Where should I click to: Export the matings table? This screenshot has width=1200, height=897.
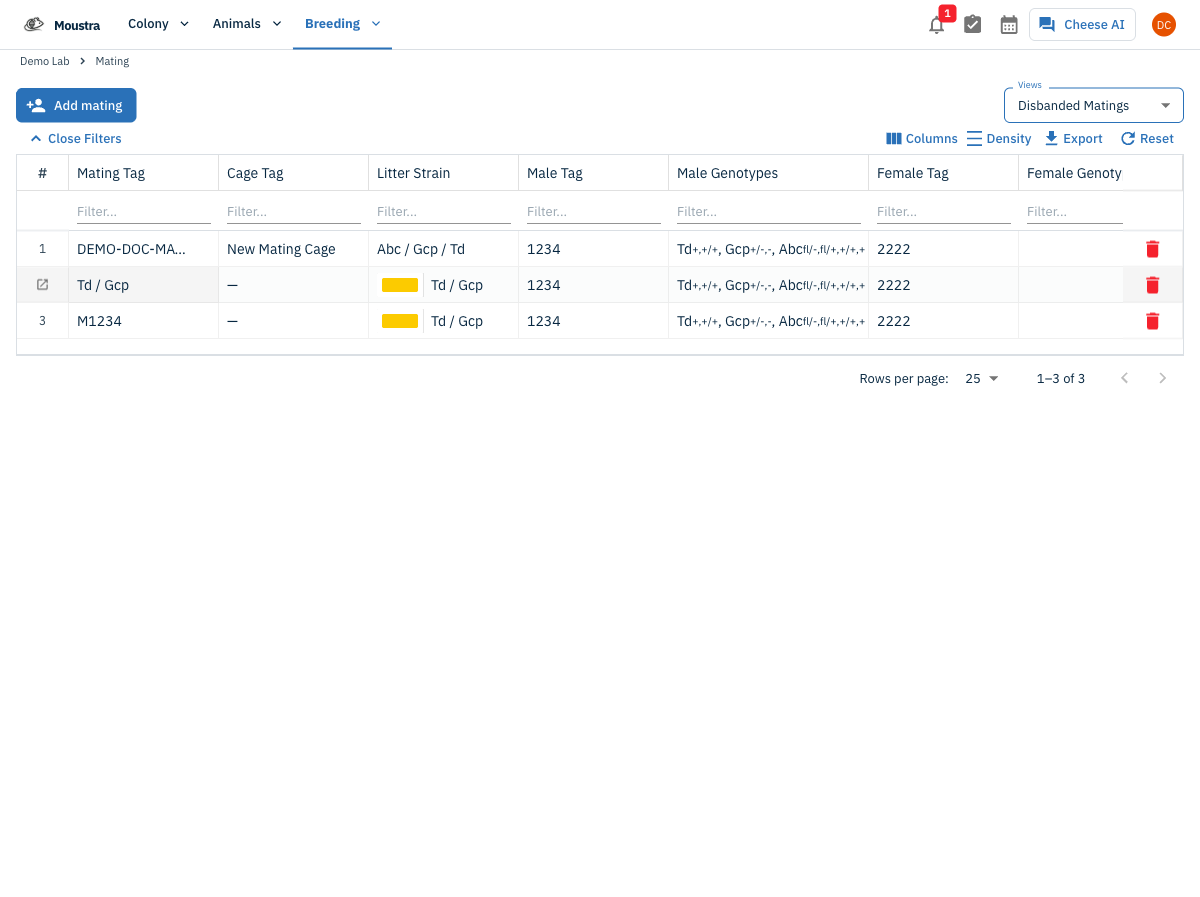1073,139
